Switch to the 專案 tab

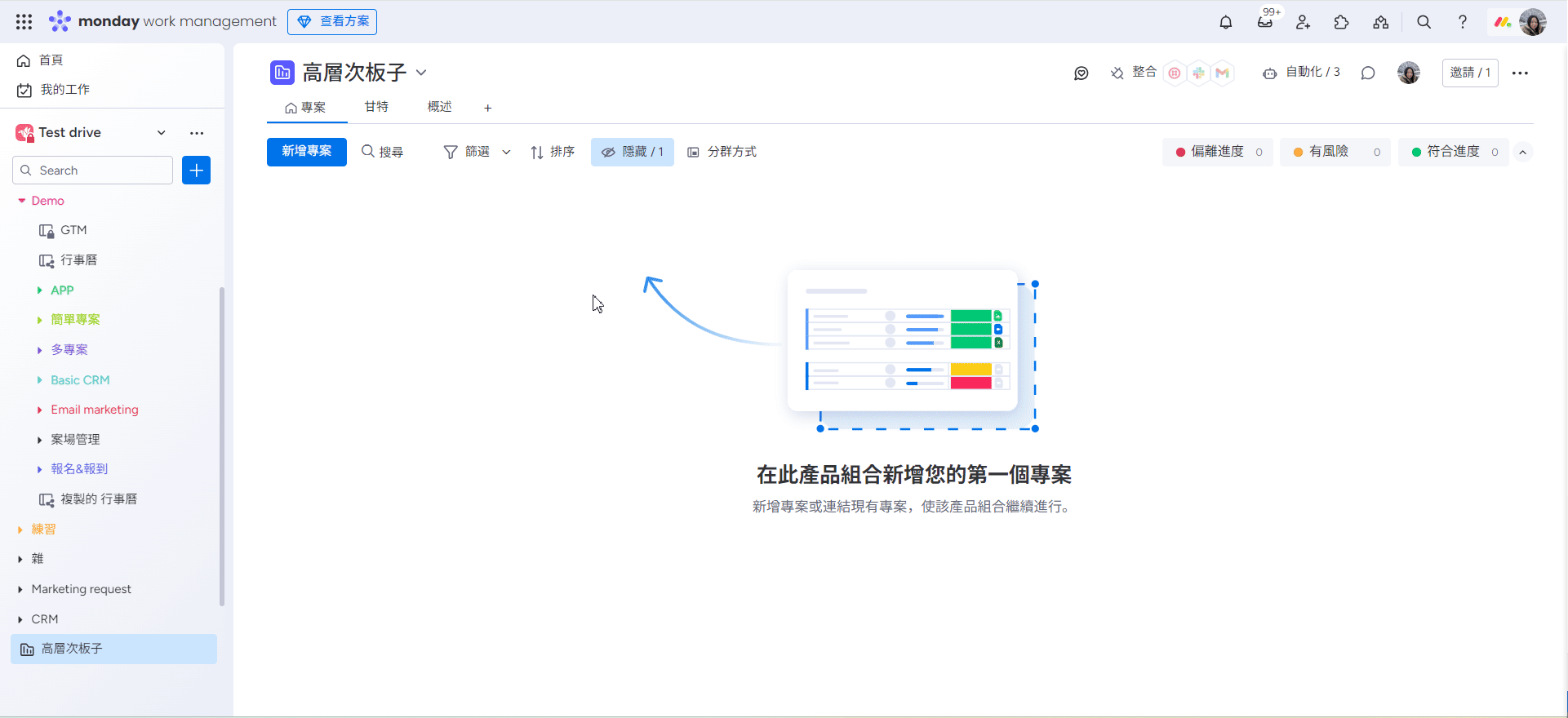pos(306,108)
